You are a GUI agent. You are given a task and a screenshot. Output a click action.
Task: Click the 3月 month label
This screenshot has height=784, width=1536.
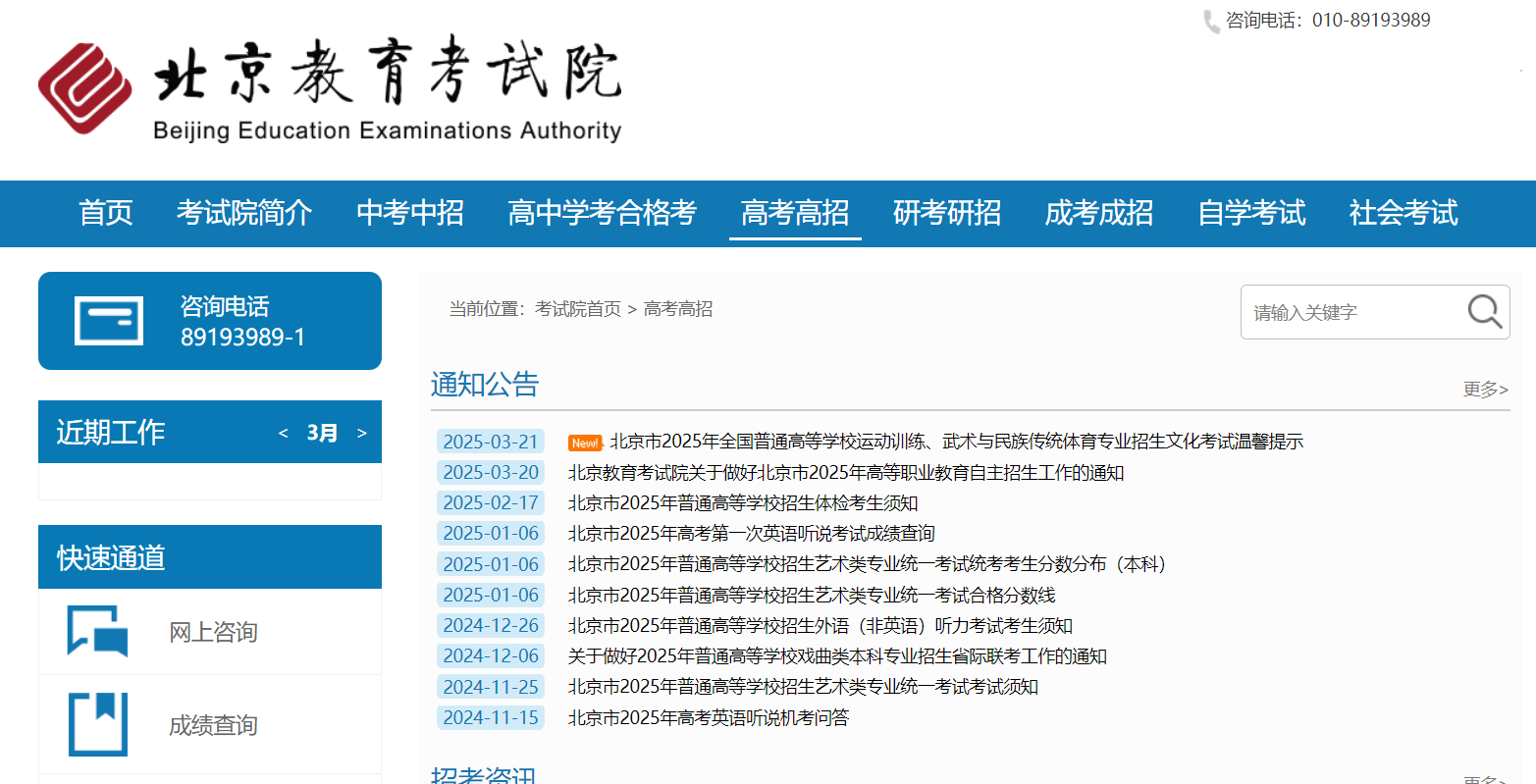pyautogui.click(x=322, y=433)
